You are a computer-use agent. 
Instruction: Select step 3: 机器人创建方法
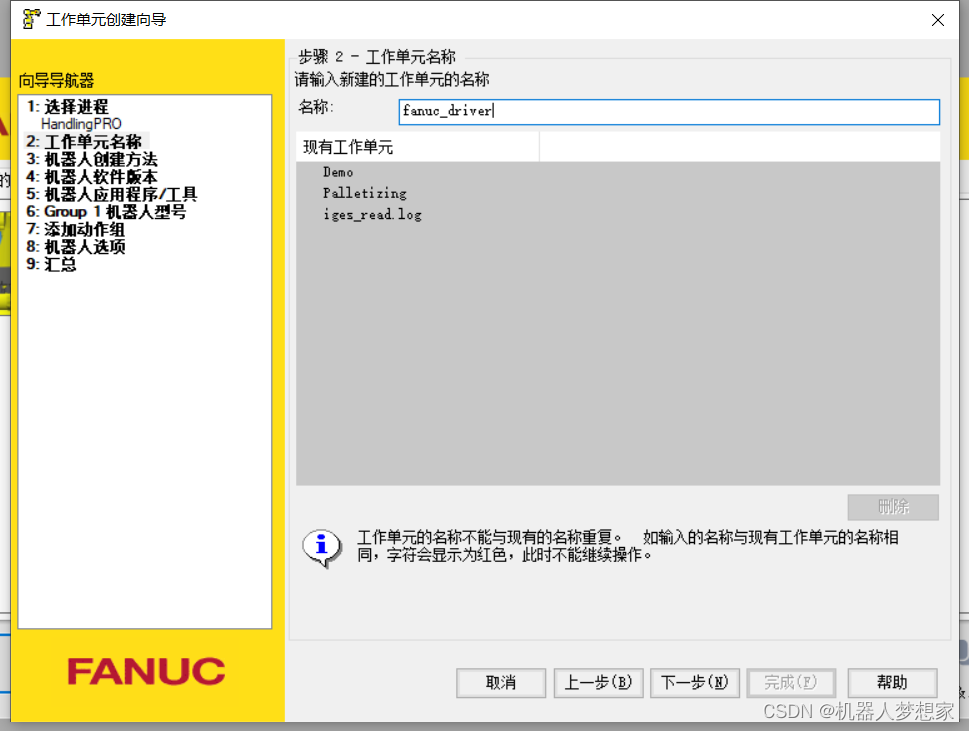pos(91,159)
